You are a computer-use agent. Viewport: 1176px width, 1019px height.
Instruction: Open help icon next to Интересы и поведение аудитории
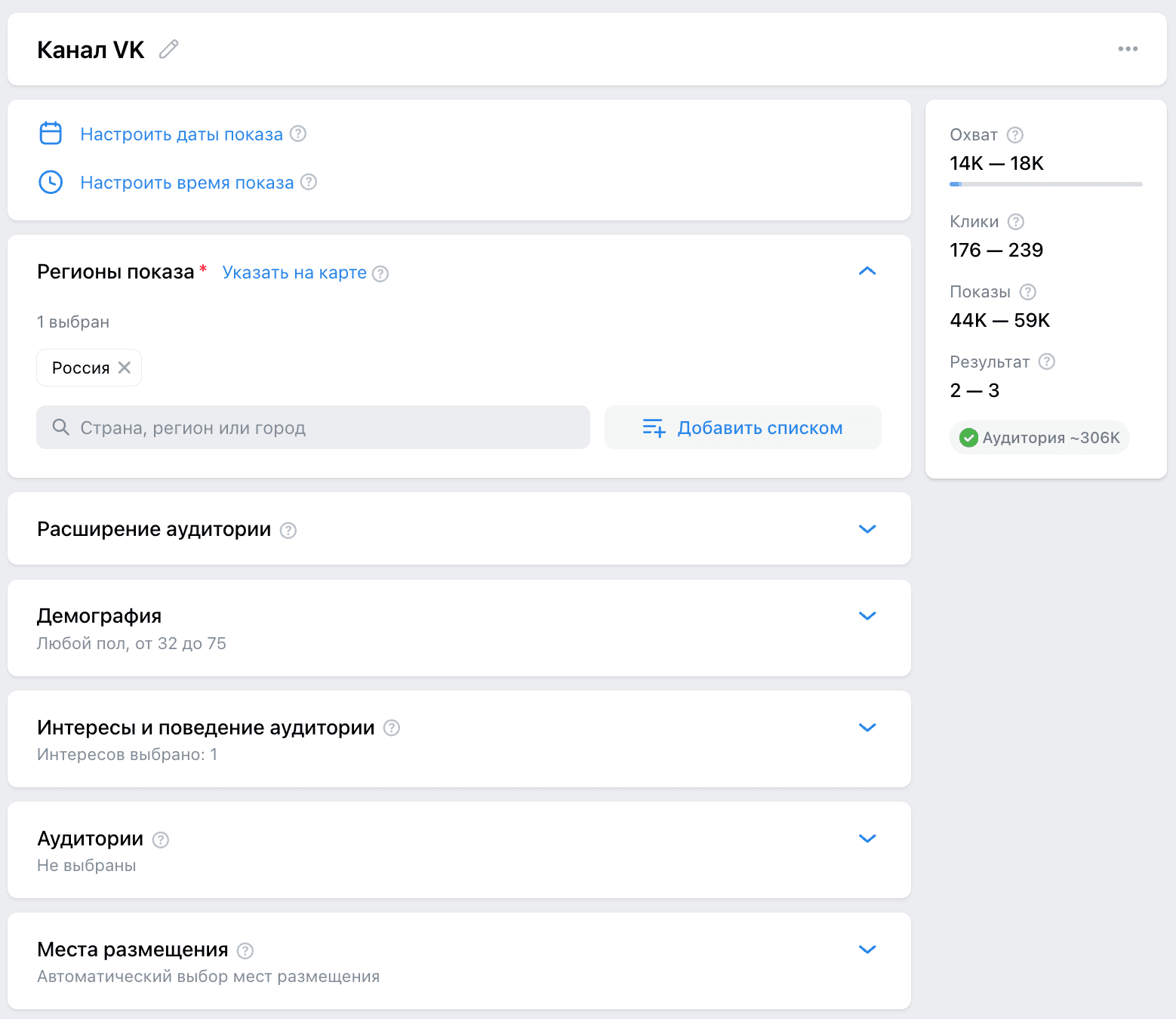pos(392,728)
